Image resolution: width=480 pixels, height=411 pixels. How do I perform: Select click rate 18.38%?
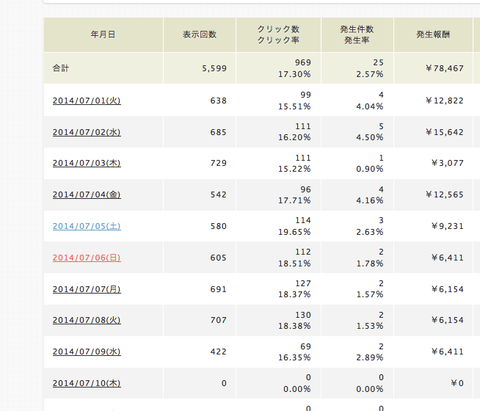click(295, 326)
